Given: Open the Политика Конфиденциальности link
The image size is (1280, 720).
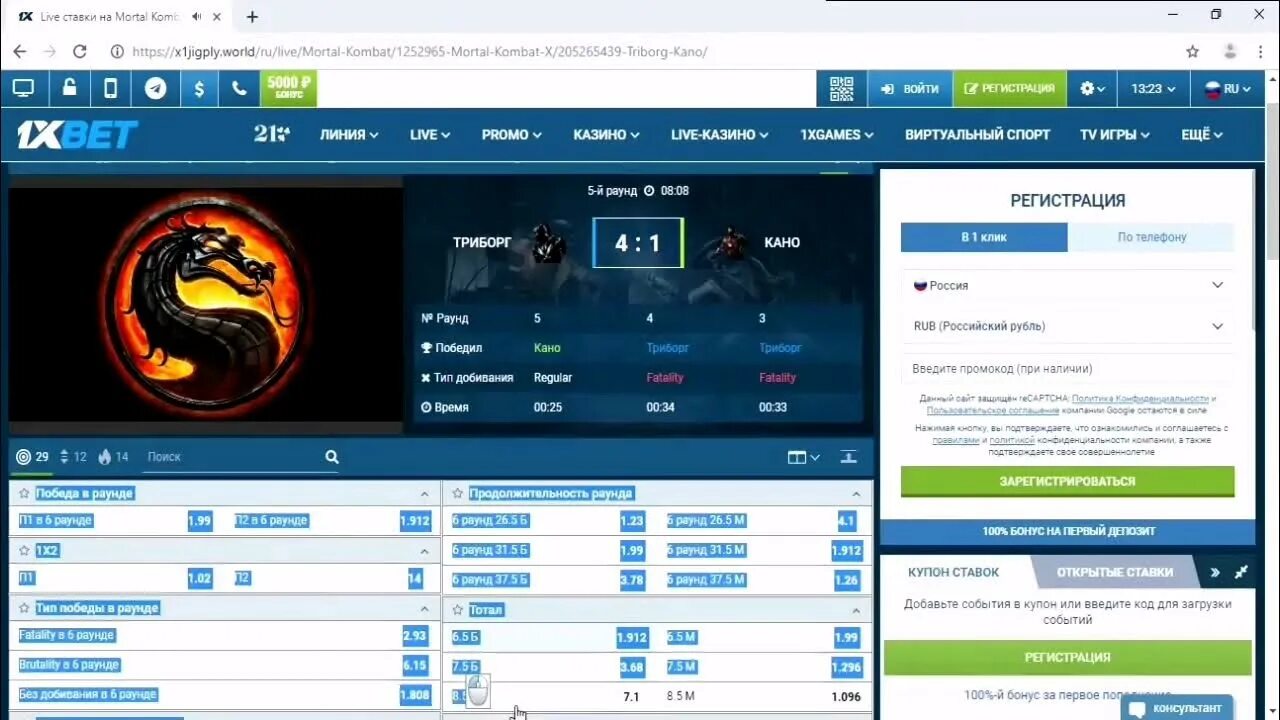Looking at the screenshot, I should pyautogui.click(x=1139, y=398).
